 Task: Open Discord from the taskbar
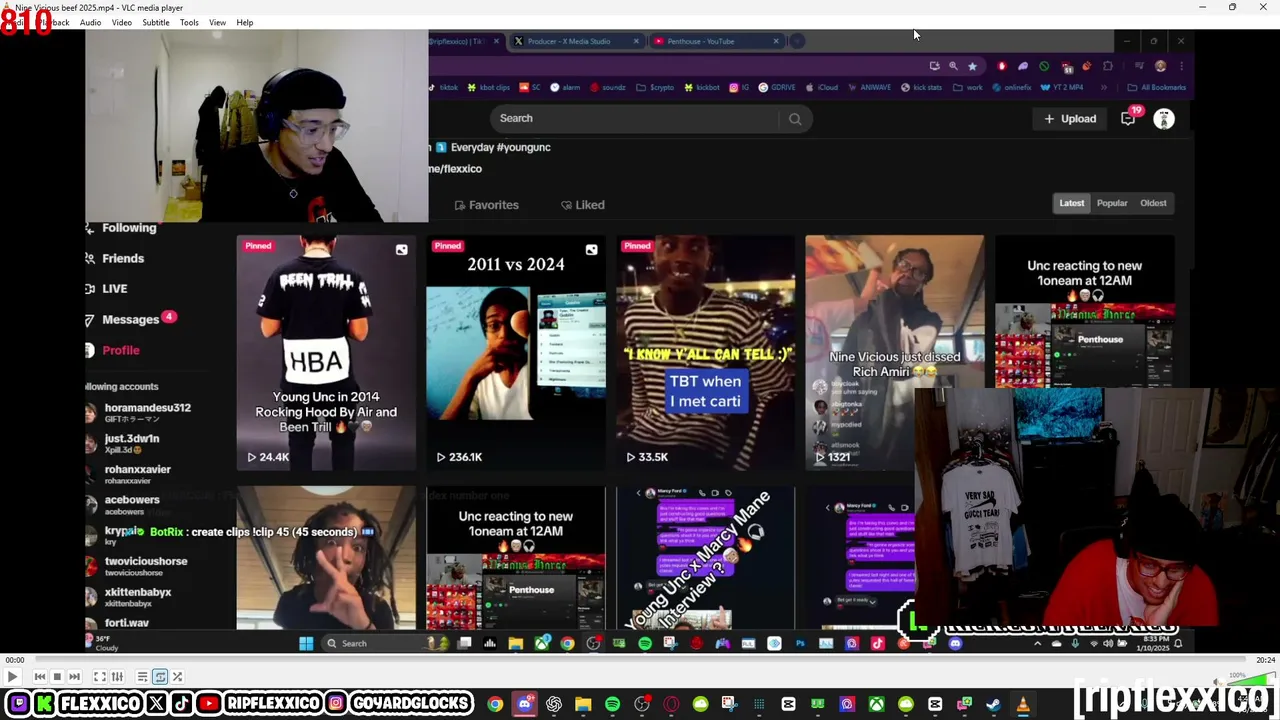point(524,705)
